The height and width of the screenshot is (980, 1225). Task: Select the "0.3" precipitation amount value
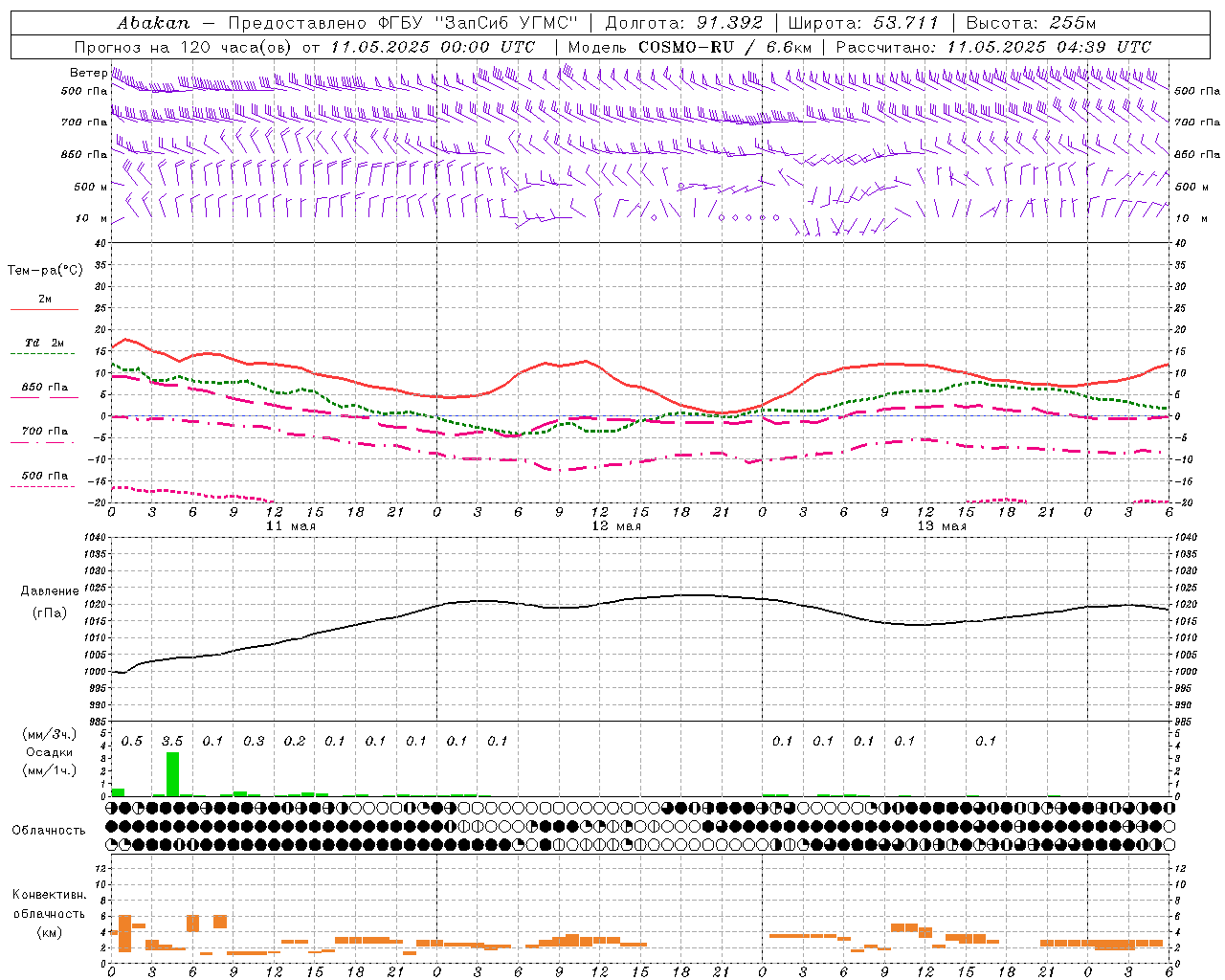click(254, 742)
